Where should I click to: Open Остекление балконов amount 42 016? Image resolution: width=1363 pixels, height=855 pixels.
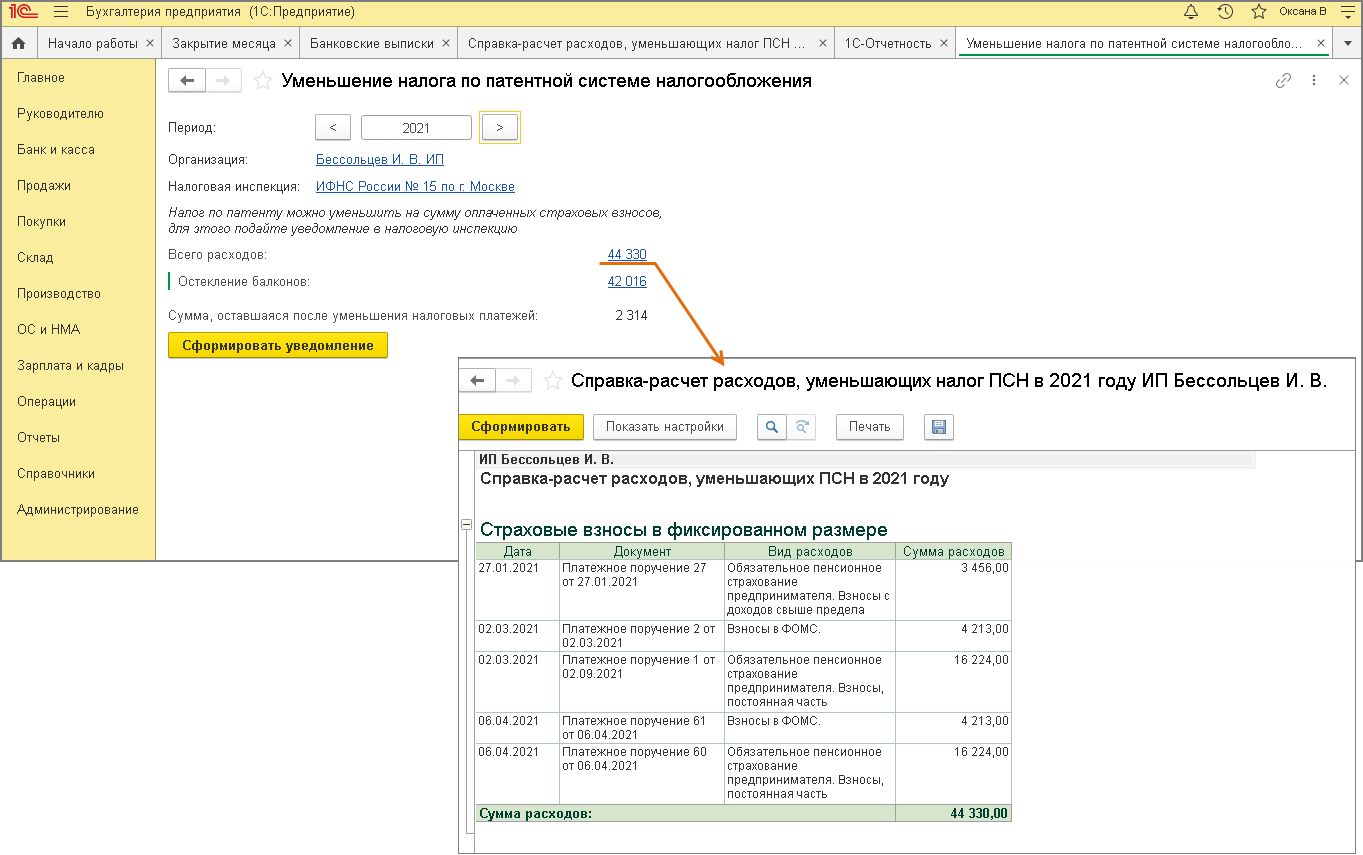(x=627, y=282)
